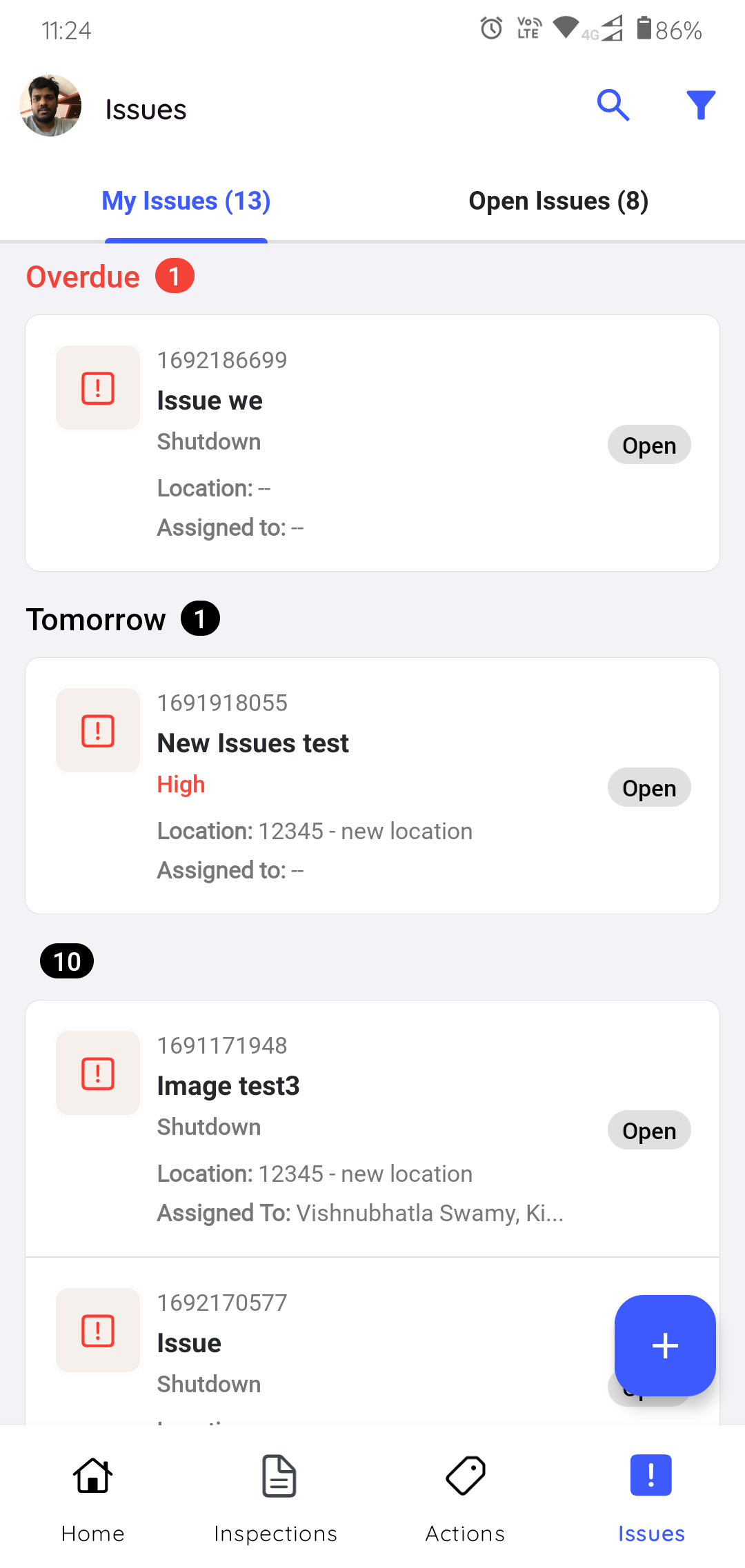Viewport: 745px width, 1568px height.
Task: Open the Issue we card
Action: pos(372,443)
